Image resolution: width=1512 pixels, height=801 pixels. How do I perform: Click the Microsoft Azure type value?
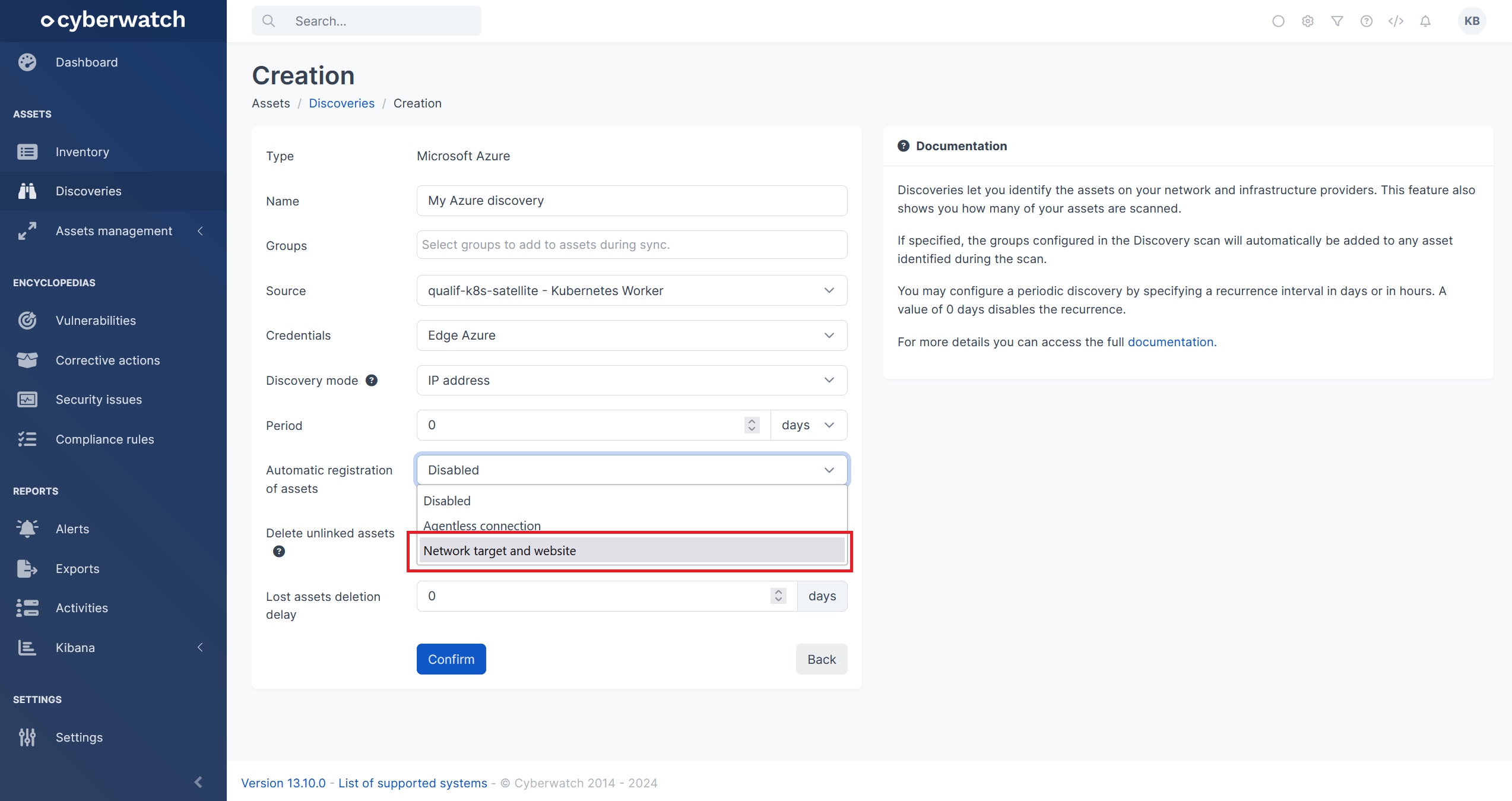[x=463, y=156]
